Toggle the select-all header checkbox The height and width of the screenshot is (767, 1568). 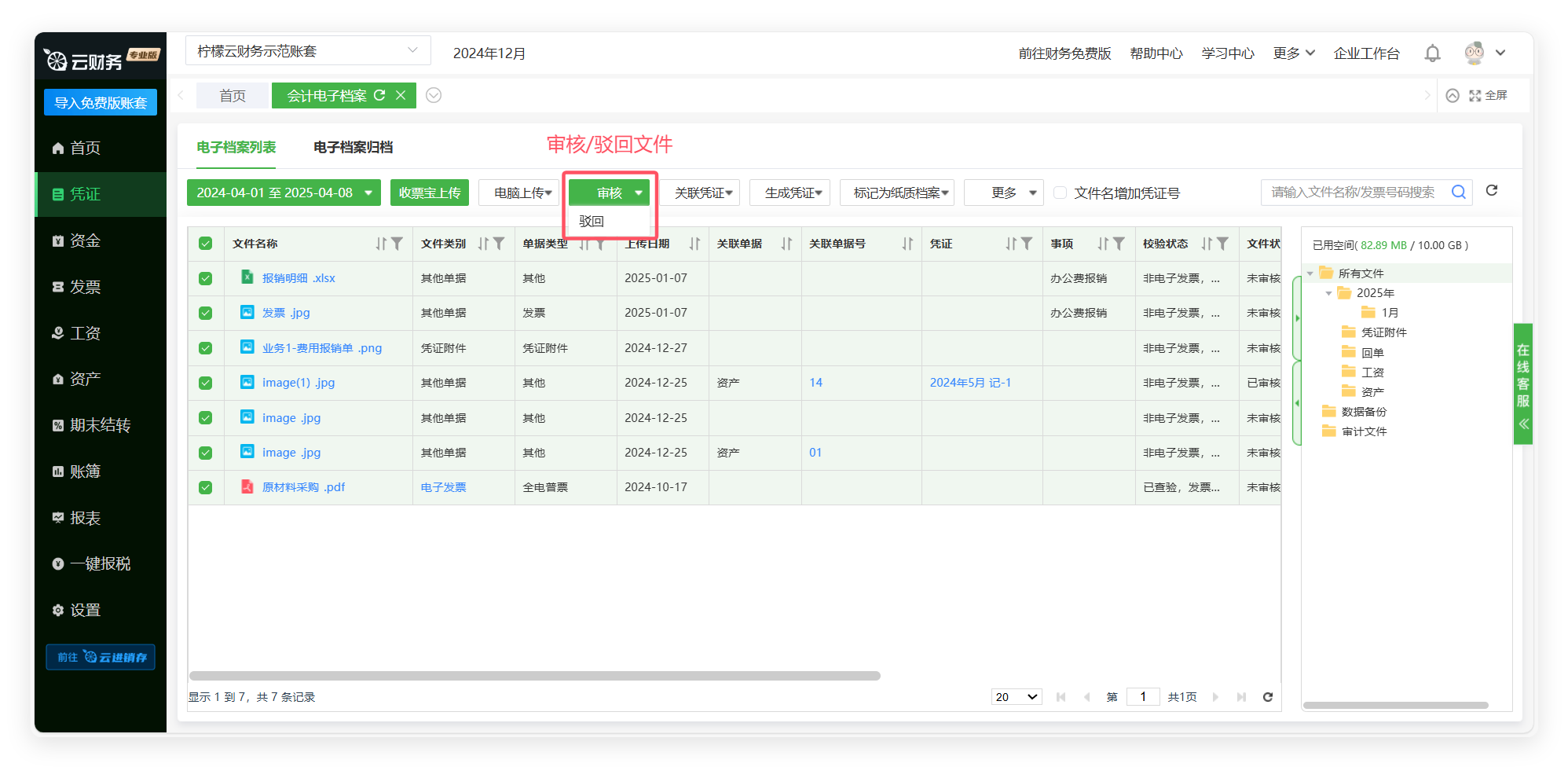click(206, 244)
